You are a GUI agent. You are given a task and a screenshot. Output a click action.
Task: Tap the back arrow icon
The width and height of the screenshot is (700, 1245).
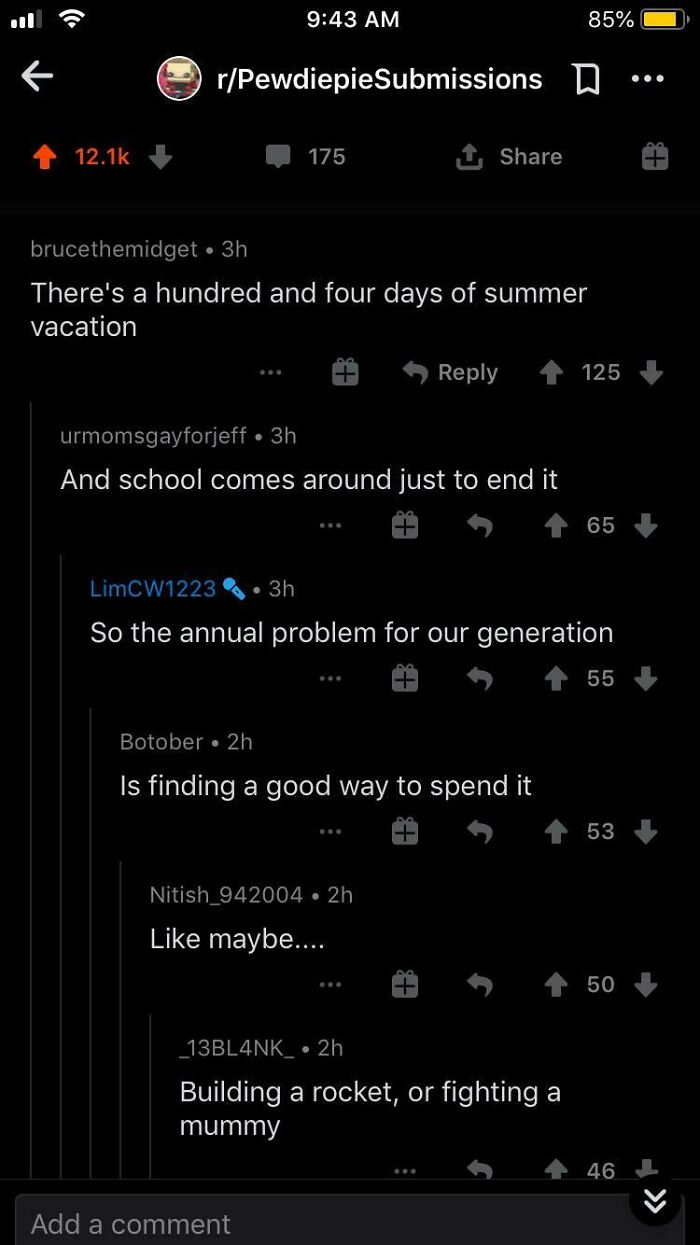(37, 78)
